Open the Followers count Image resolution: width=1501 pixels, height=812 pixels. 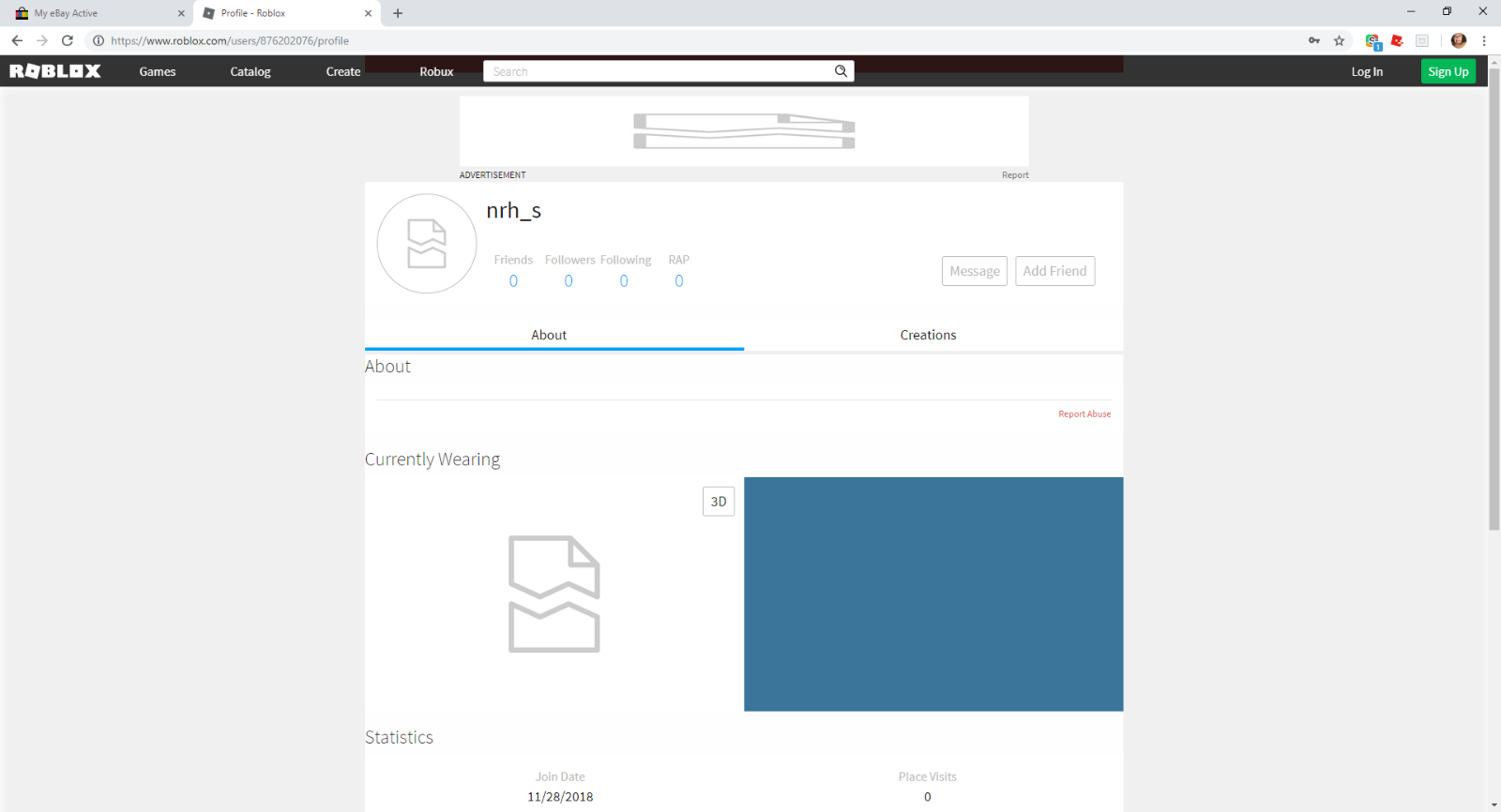point(569,281)
